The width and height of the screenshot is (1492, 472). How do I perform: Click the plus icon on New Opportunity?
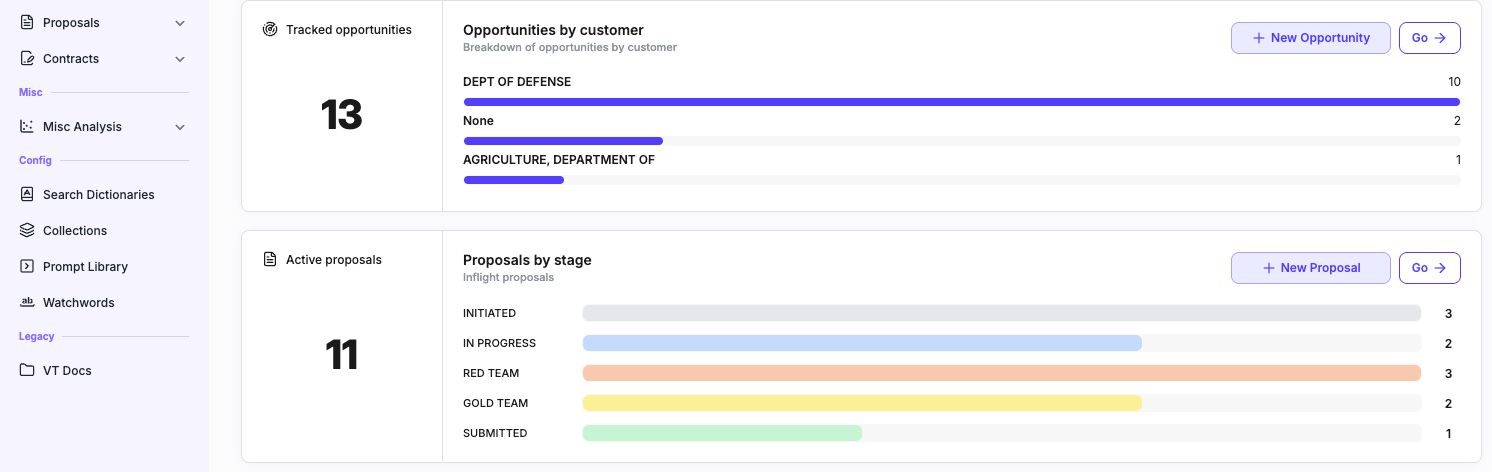(1259, 38)
